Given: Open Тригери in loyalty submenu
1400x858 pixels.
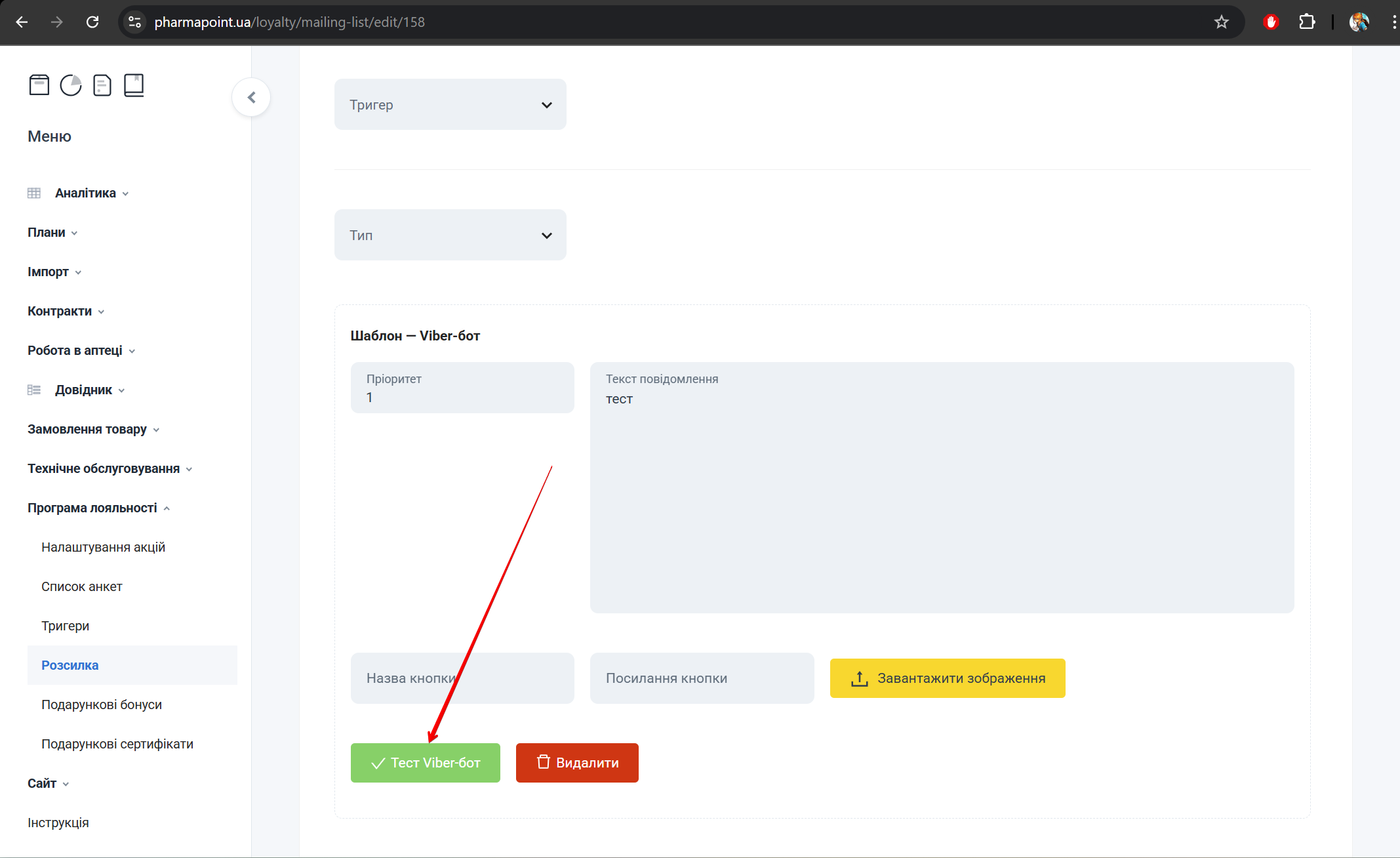Looking at the screenshot, I should click(66, 626).
